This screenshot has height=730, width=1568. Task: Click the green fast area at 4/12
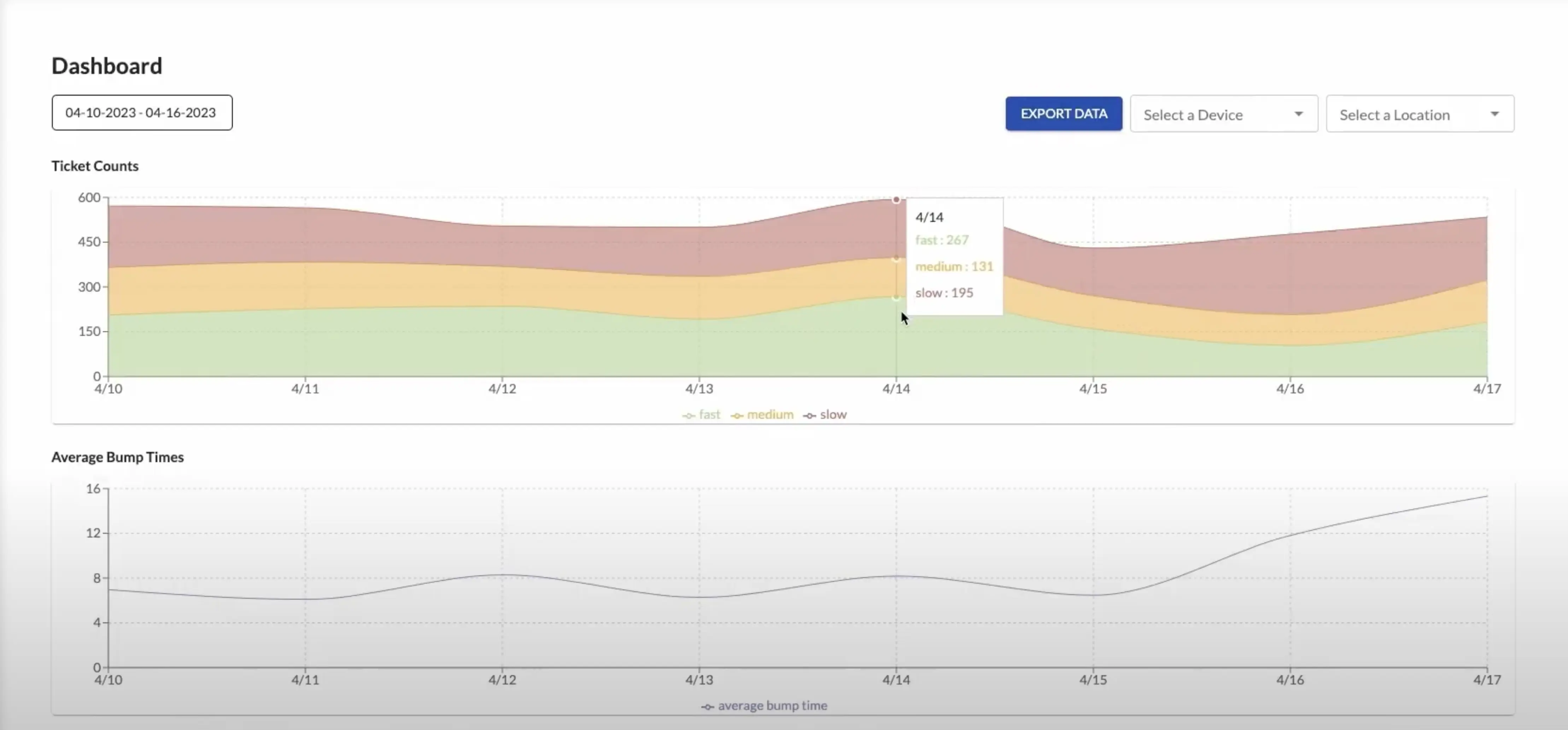(502, 341)
